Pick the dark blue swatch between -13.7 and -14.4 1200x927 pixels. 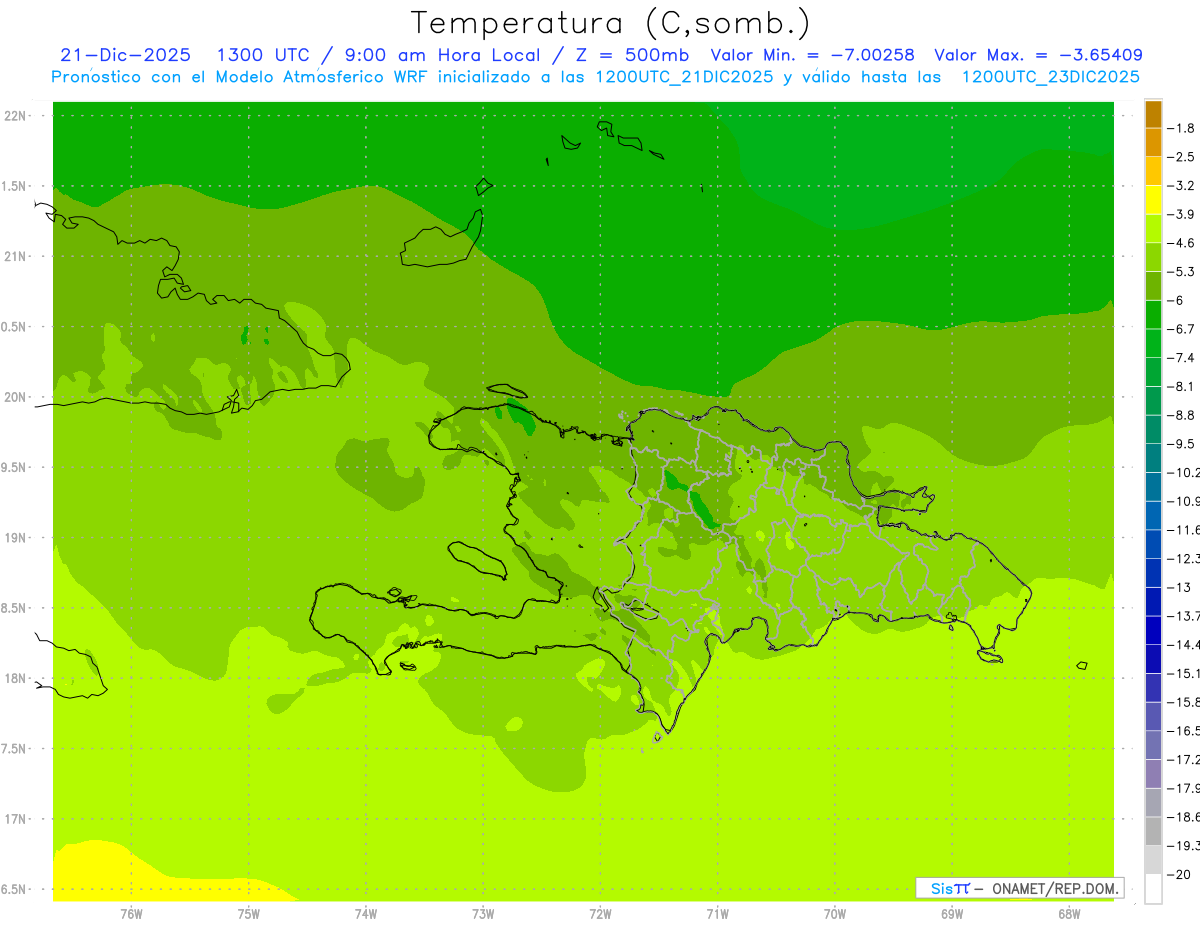(x=1153, y=630)
